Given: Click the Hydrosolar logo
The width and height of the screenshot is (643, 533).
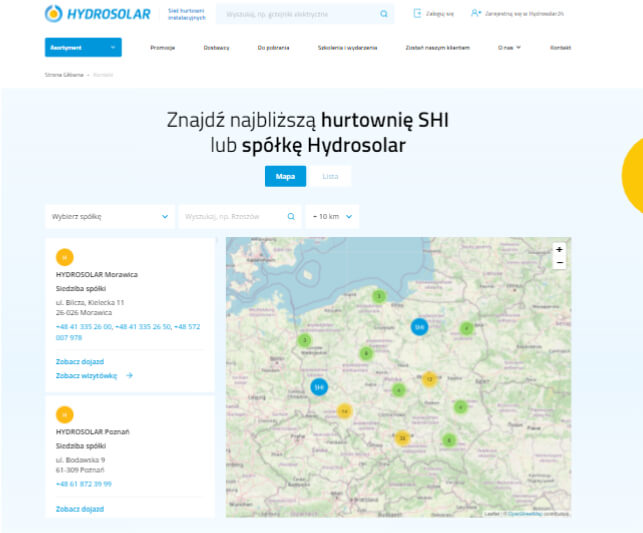Looking at the screenshot, I should [x=98, y=14].
